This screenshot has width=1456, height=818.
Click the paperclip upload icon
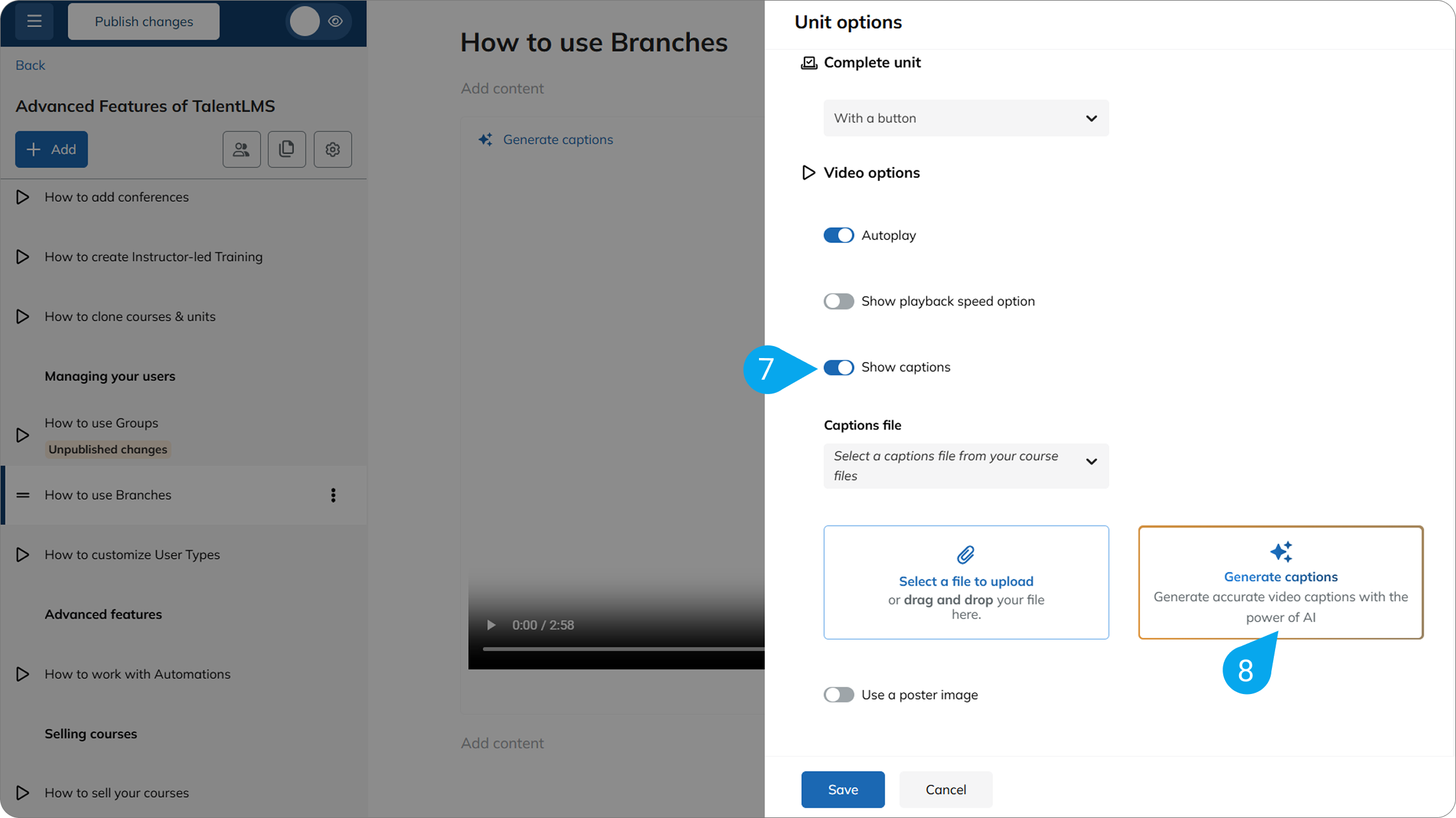pos(966,555)
